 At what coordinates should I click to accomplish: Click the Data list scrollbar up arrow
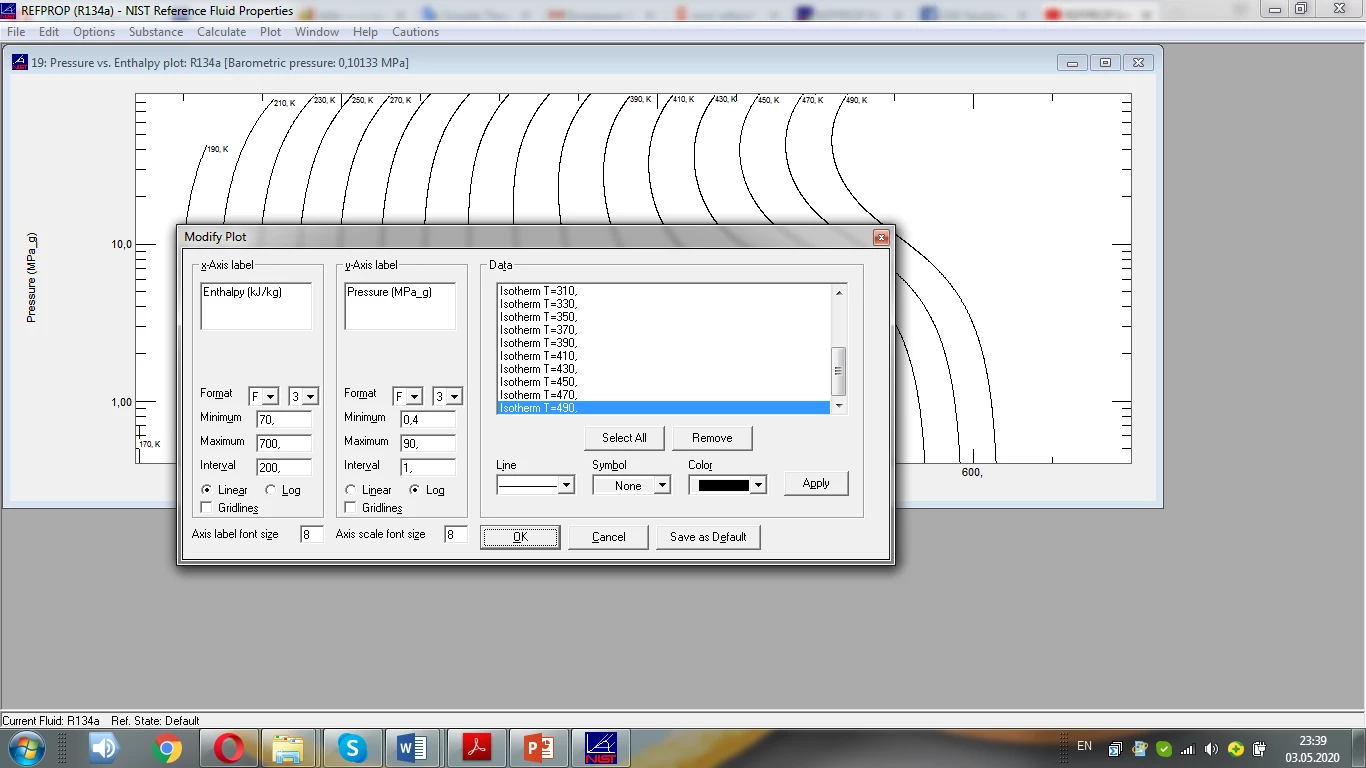point(838,292)
